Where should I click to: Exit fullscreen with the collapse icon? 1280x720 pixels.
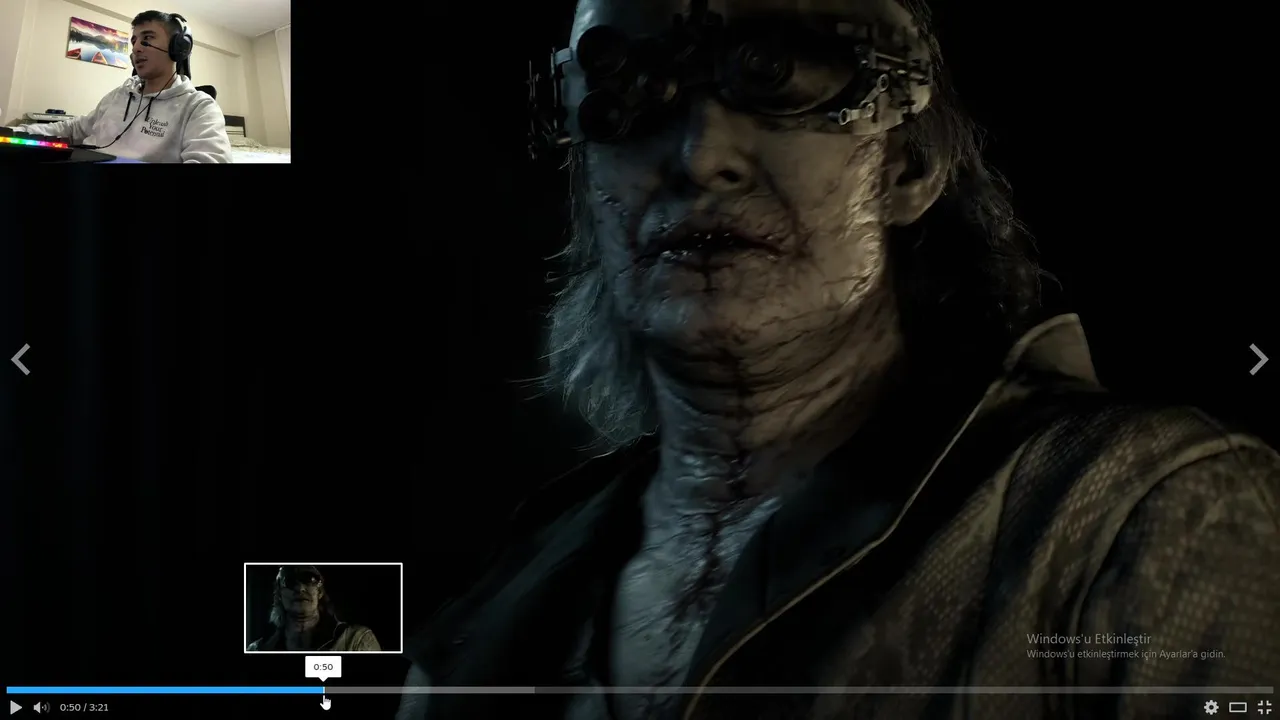[1264, 707]
